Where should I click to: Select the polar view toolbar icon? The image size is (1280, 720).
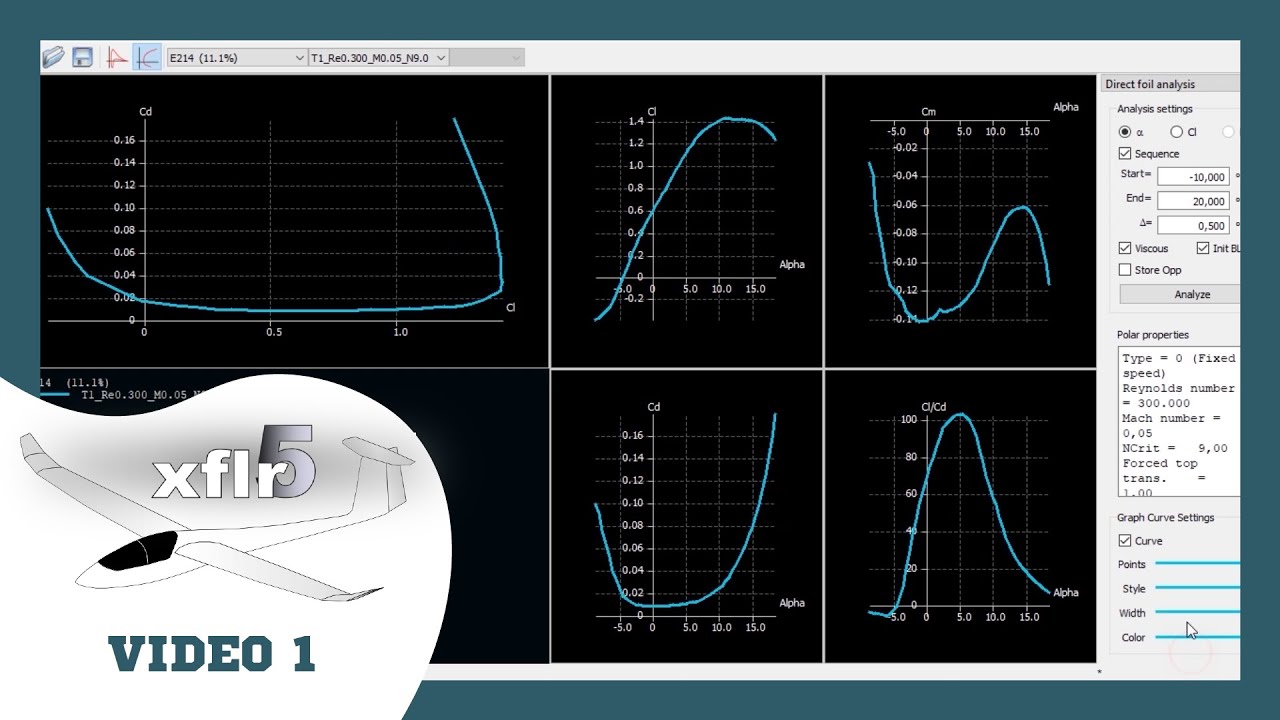coord(147,58)
